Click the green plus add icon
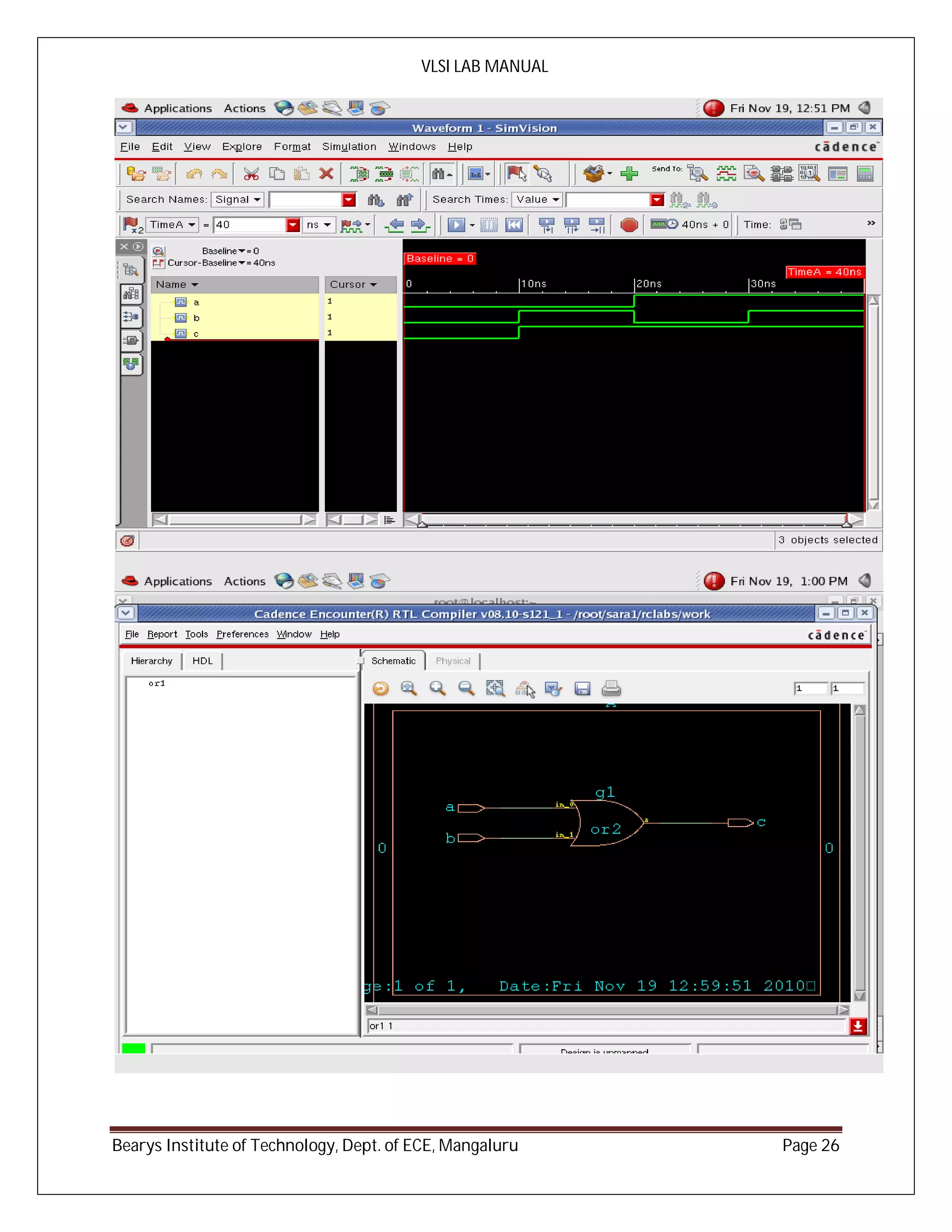 point(628,174)
